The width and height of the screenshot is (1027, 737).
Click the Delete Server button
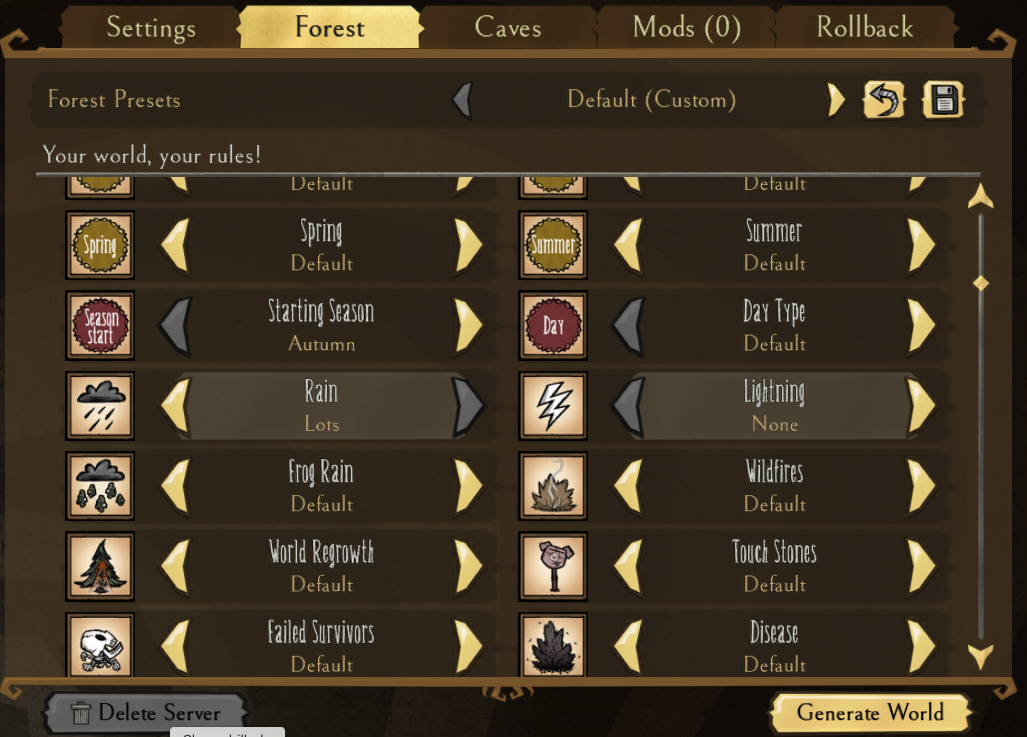[147, 713]
